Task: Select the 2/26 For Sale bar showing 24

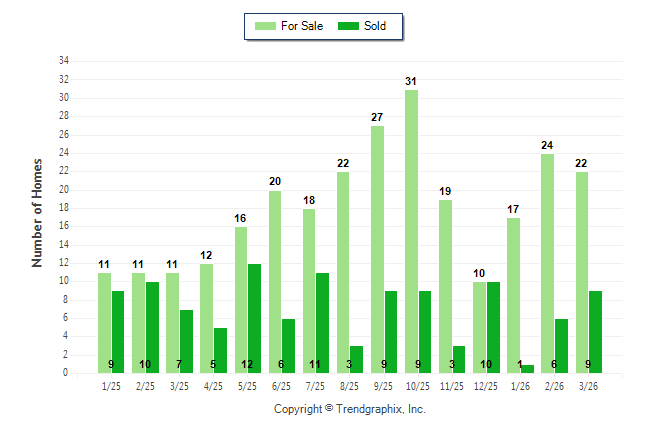Action: (x=547, y=260)
